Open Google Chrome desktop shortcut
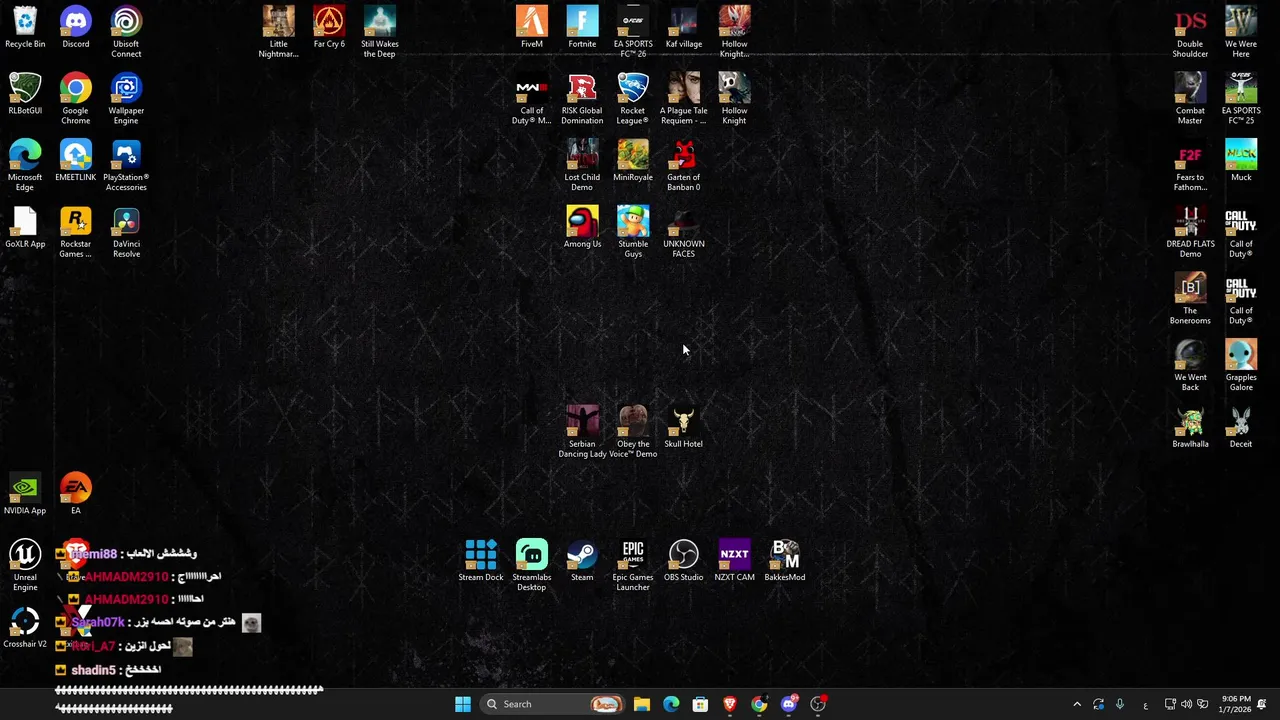This screenshot has height=720, width=1280. click(76, 99)
